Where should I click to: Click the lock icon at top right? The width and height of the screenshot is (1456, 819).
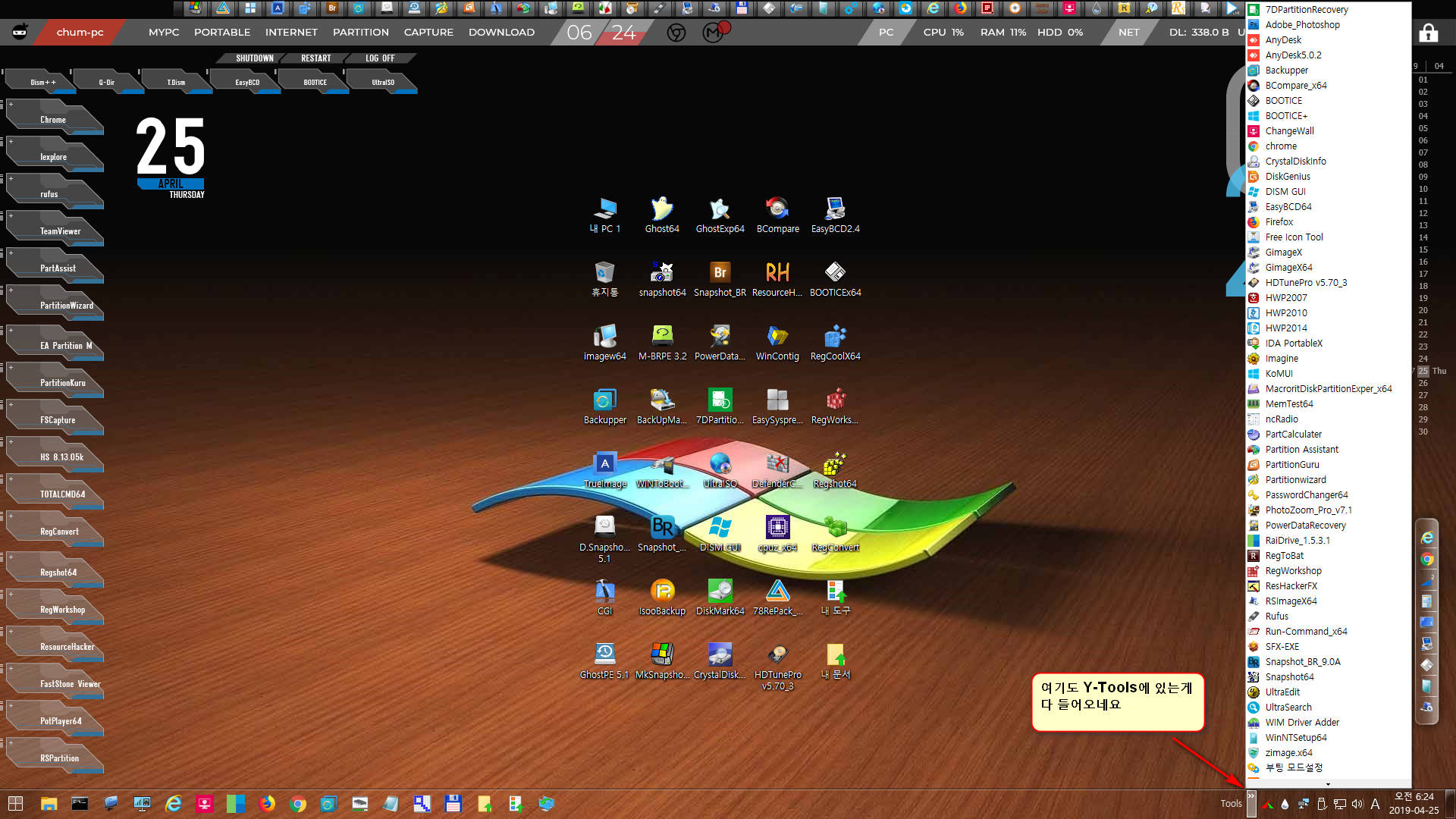pos(1429,33)
